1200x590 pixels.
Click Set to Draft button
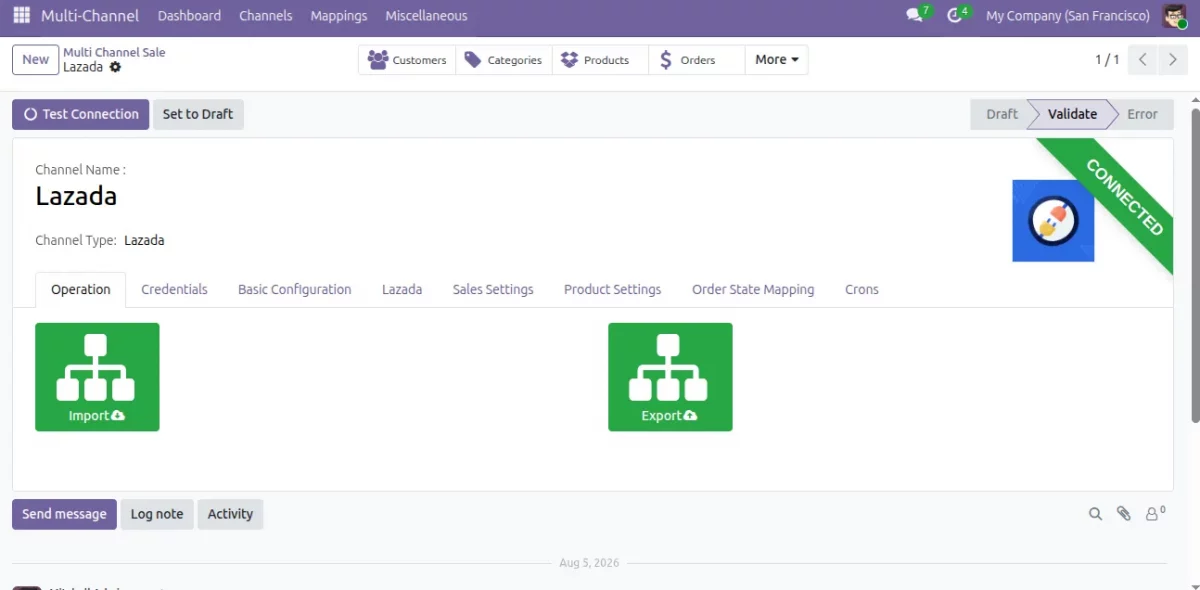pos(198,114)
